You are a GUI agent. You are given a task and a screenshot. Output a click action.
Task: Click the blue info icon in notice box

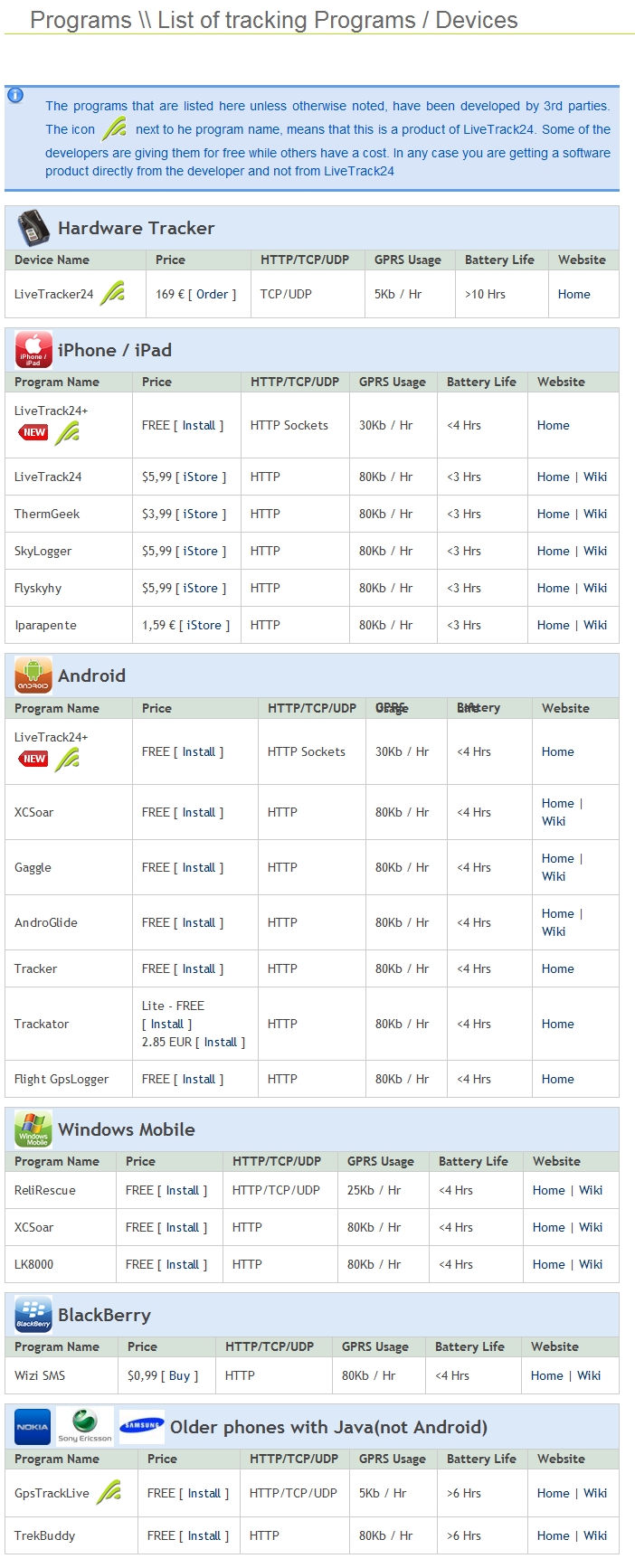click(16, 95)
